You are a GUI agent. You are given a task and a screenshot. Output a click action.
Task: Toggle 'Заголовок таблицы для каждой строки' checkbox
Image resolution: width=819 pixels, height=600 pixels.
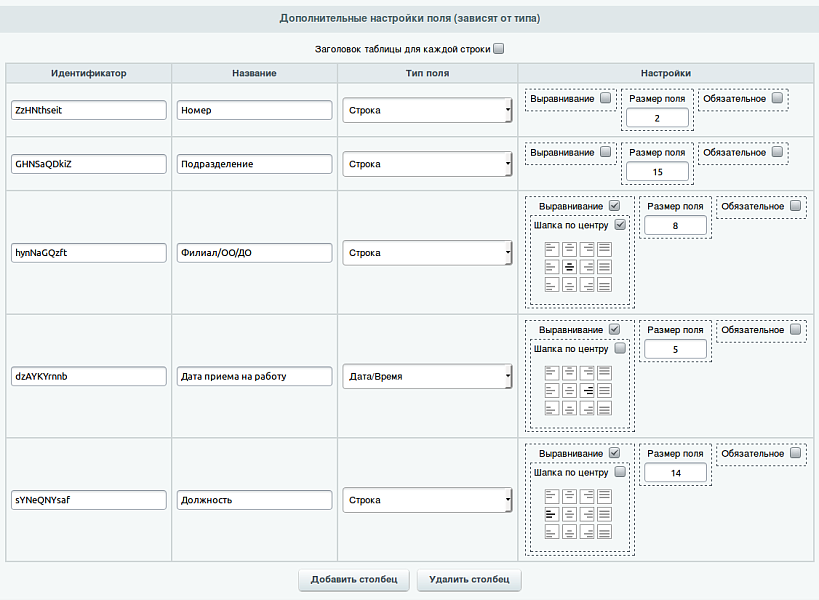pos(499,48)
